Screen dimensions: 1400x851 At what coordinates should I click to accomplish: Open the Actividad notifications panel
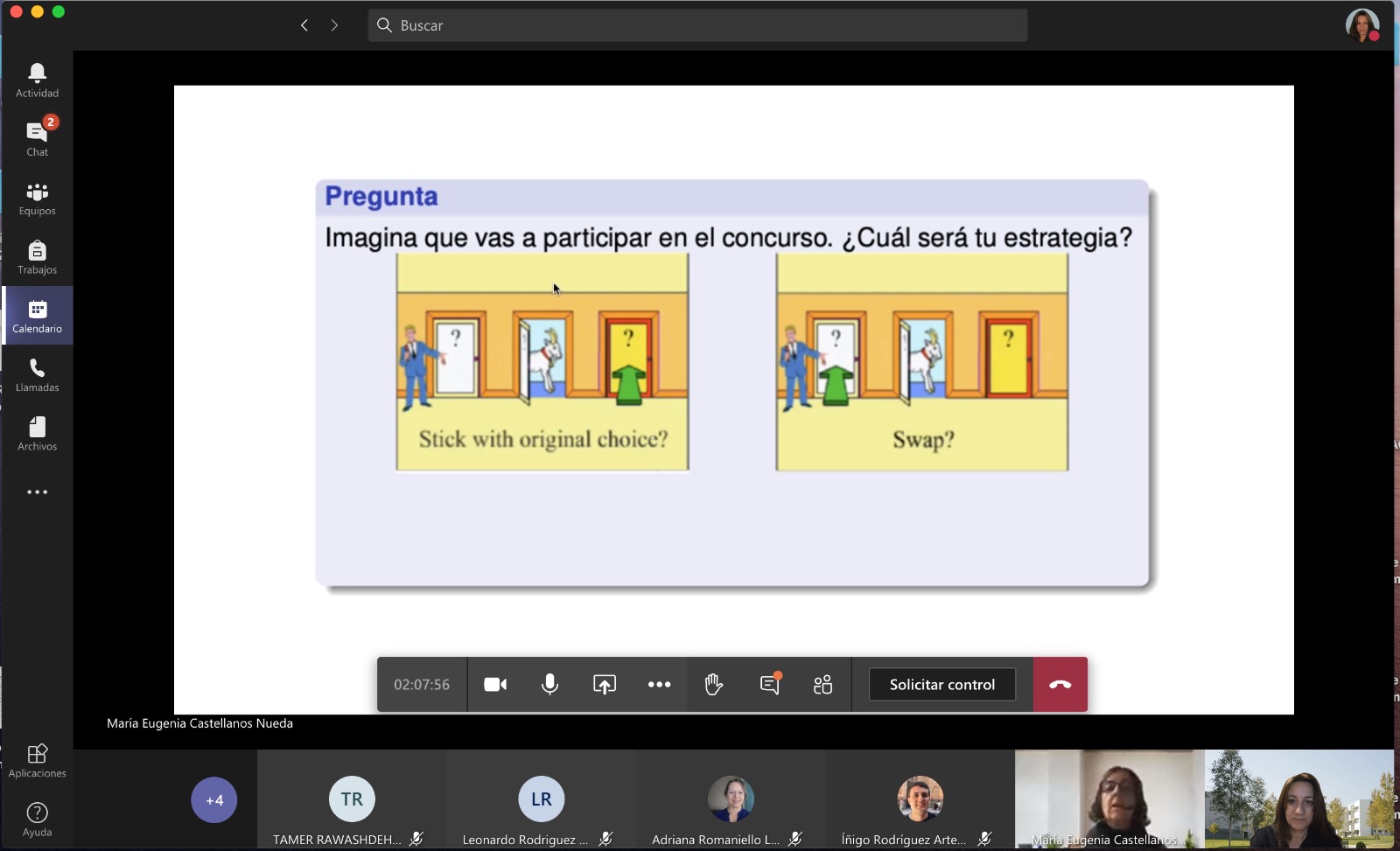point(37,80)
